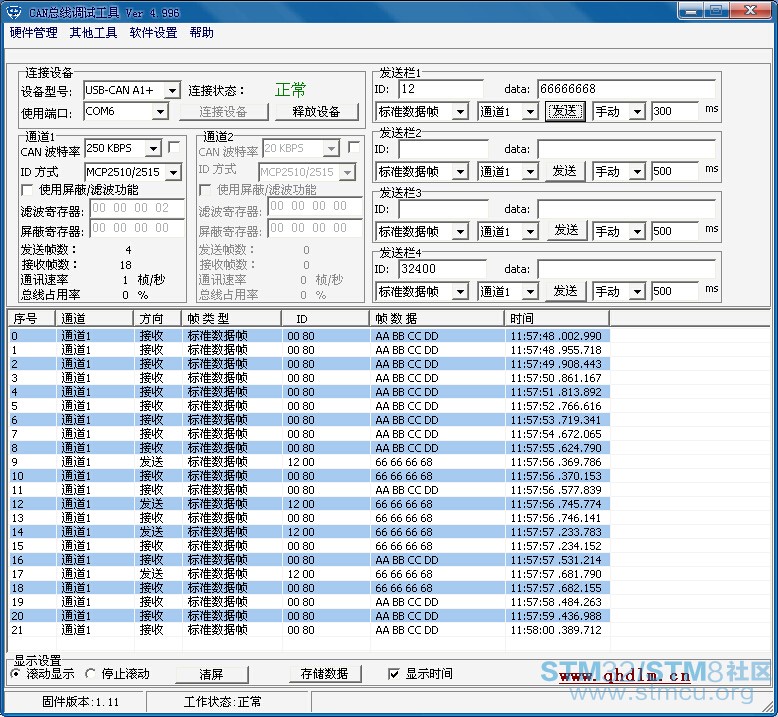Select the 停止滚动 radio button
This screenshot has width=778, height=717.
(x=90, y=674)
